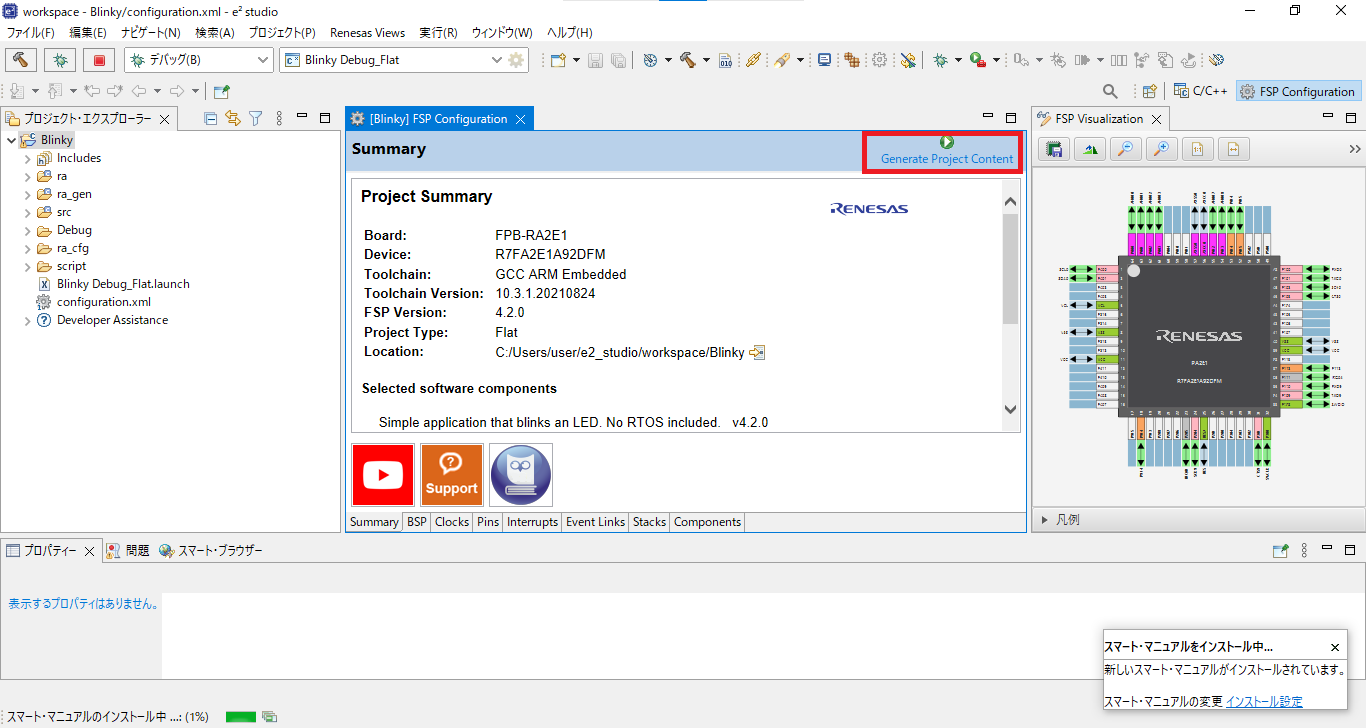
Task: Click the owl manual book icon
Action: point(520,475)
